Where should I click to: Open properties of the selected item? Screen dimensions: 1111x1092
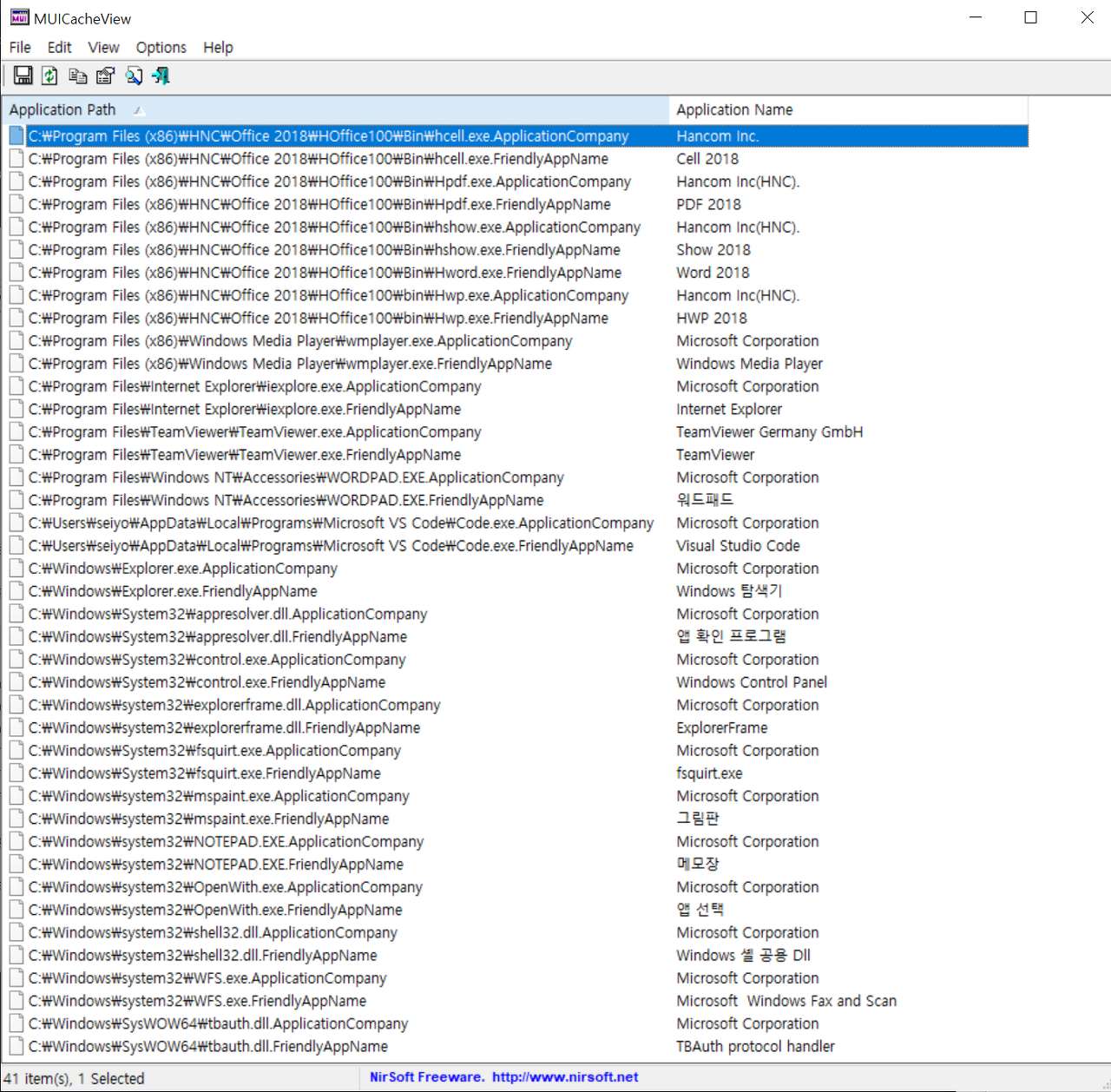coord(104,76)
